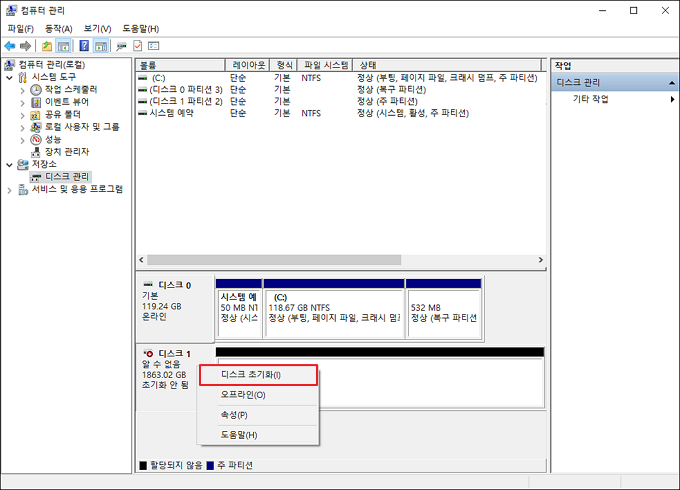Image resolution: width=680 pixels, height=490 pixels.
Task: Open the 동작(A) menu
Action: 59,29
